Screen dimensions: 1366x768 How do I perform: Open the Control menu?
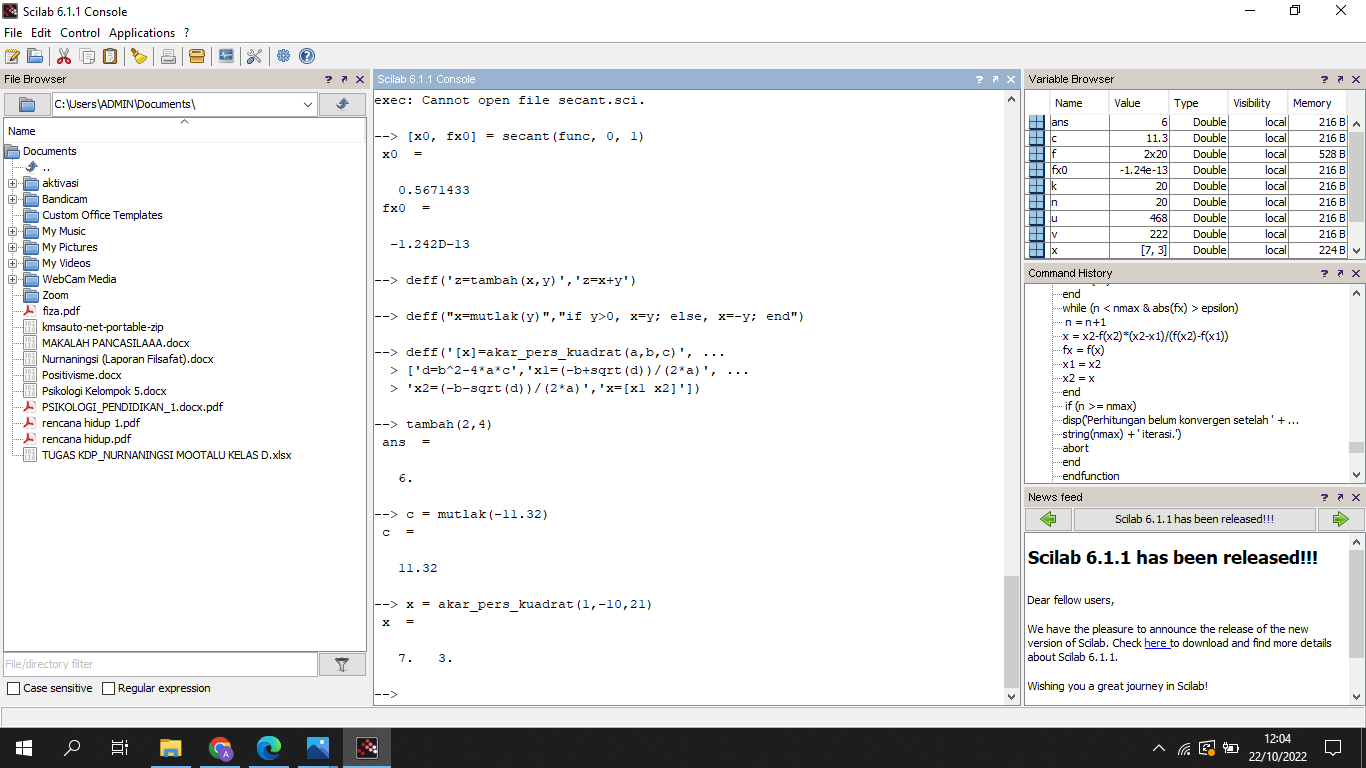point(80,33)
